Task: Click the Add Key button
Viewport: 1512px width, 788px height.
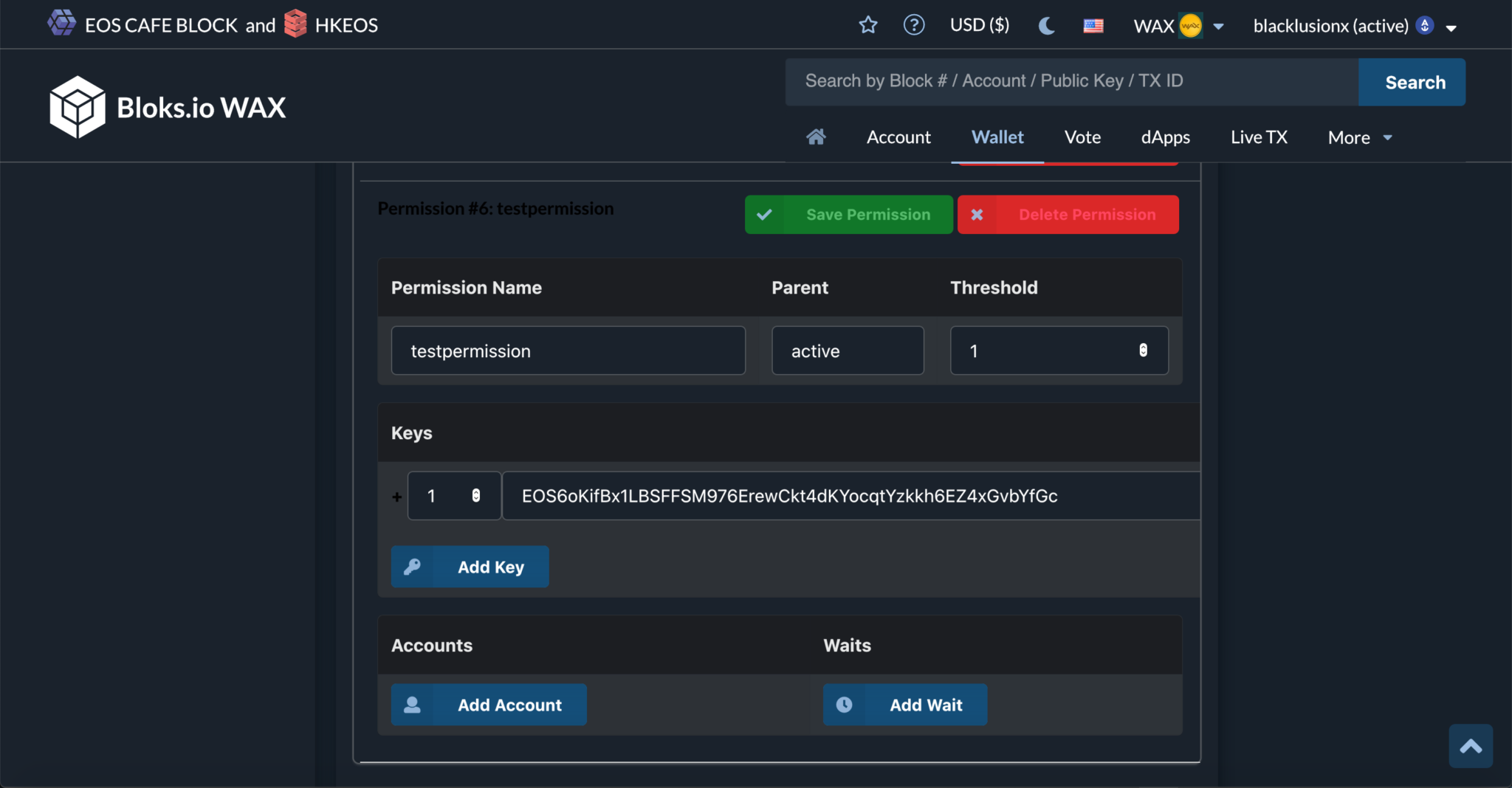Action: 470,567
